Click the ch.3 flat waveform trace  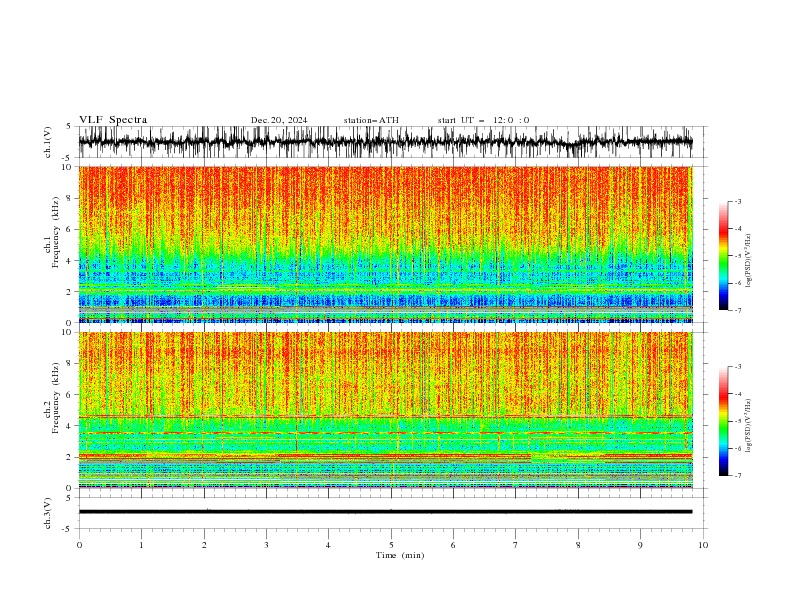pyautogui.click(x=385, y=512)
